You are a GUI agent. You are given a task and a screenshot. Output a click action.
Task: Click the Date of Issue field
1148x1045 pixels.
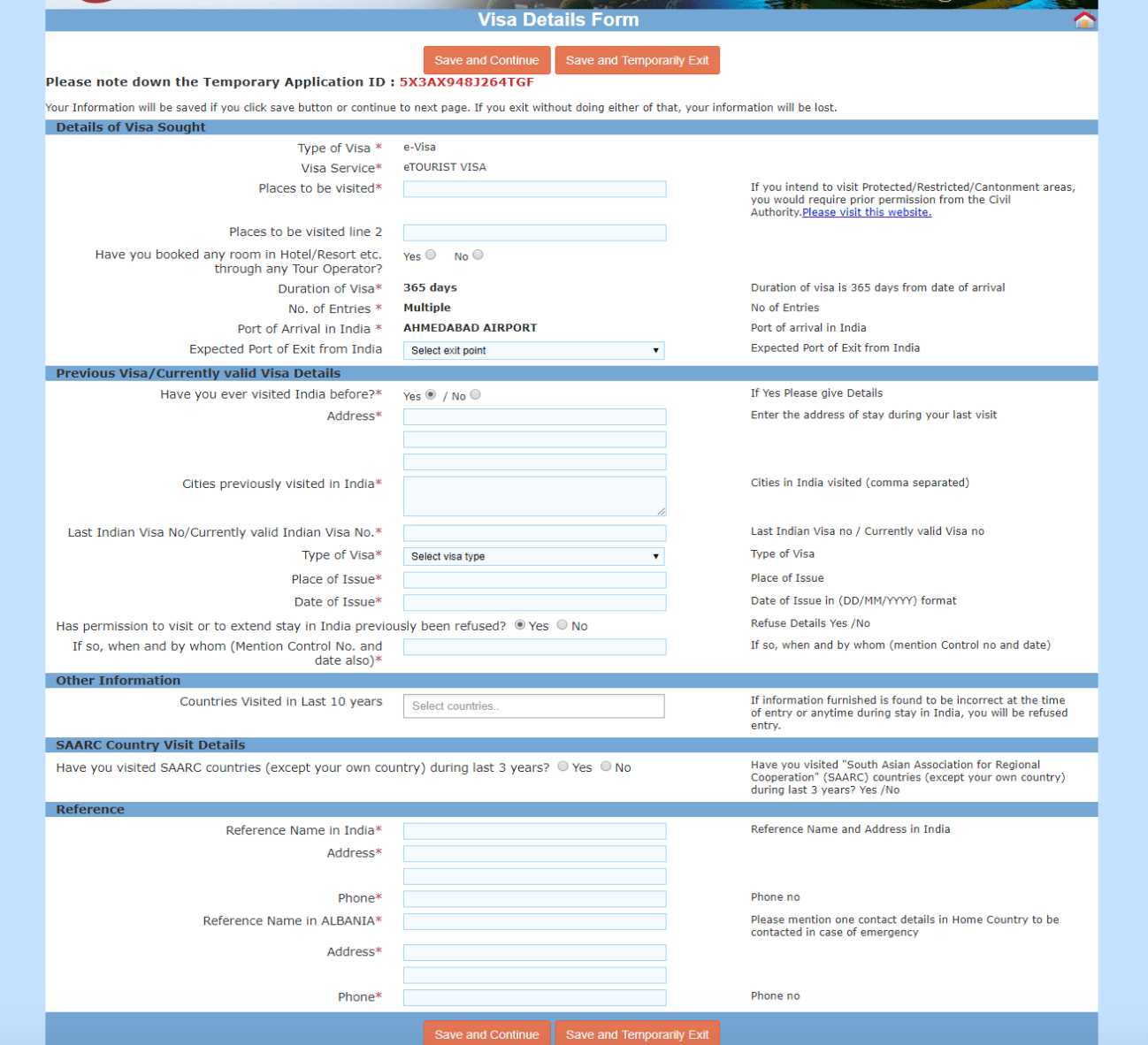[533, 602]
